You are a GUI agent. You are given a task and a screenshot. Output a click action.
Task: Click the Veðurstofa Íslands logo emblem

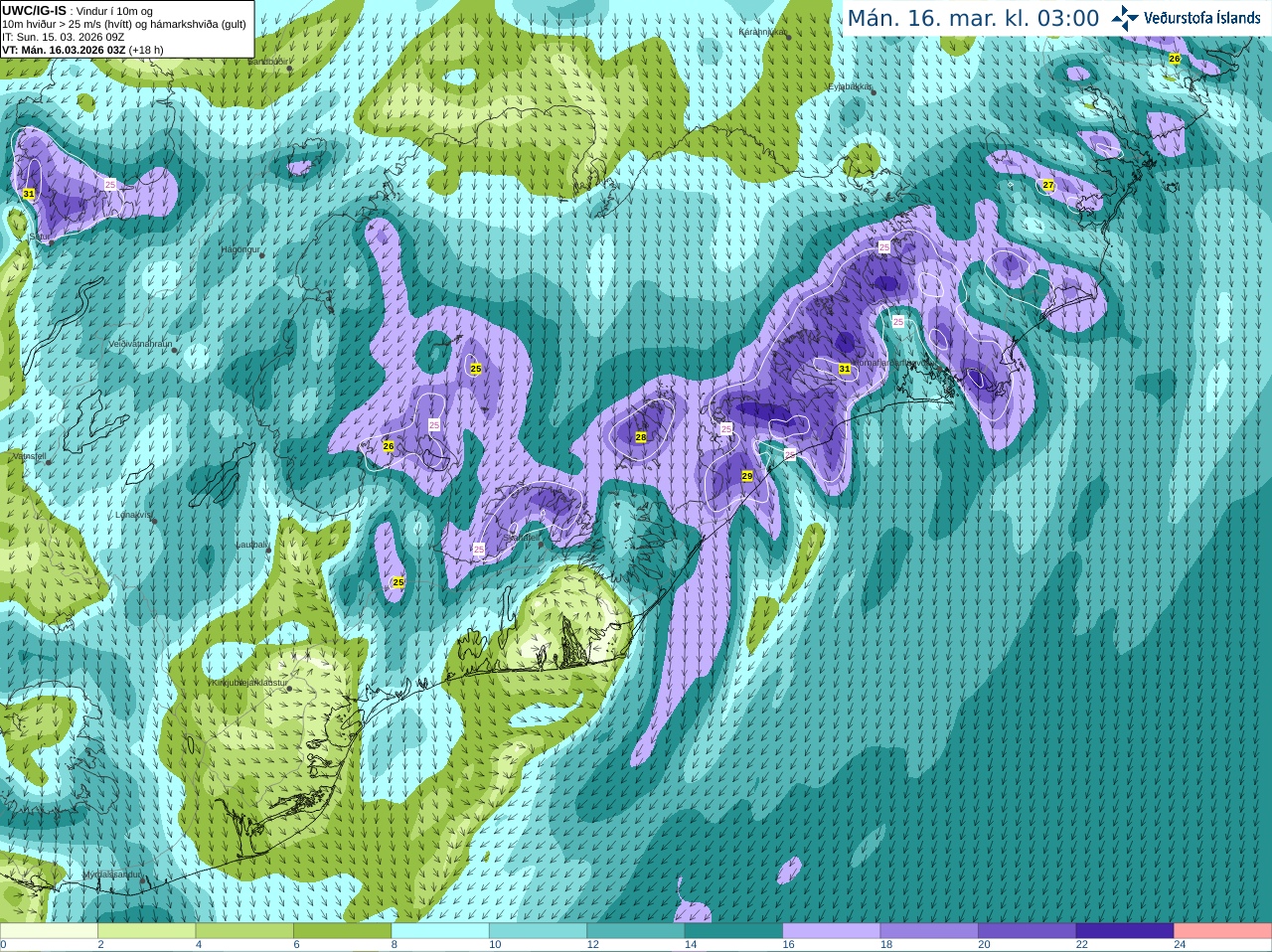click(1125, 17)
